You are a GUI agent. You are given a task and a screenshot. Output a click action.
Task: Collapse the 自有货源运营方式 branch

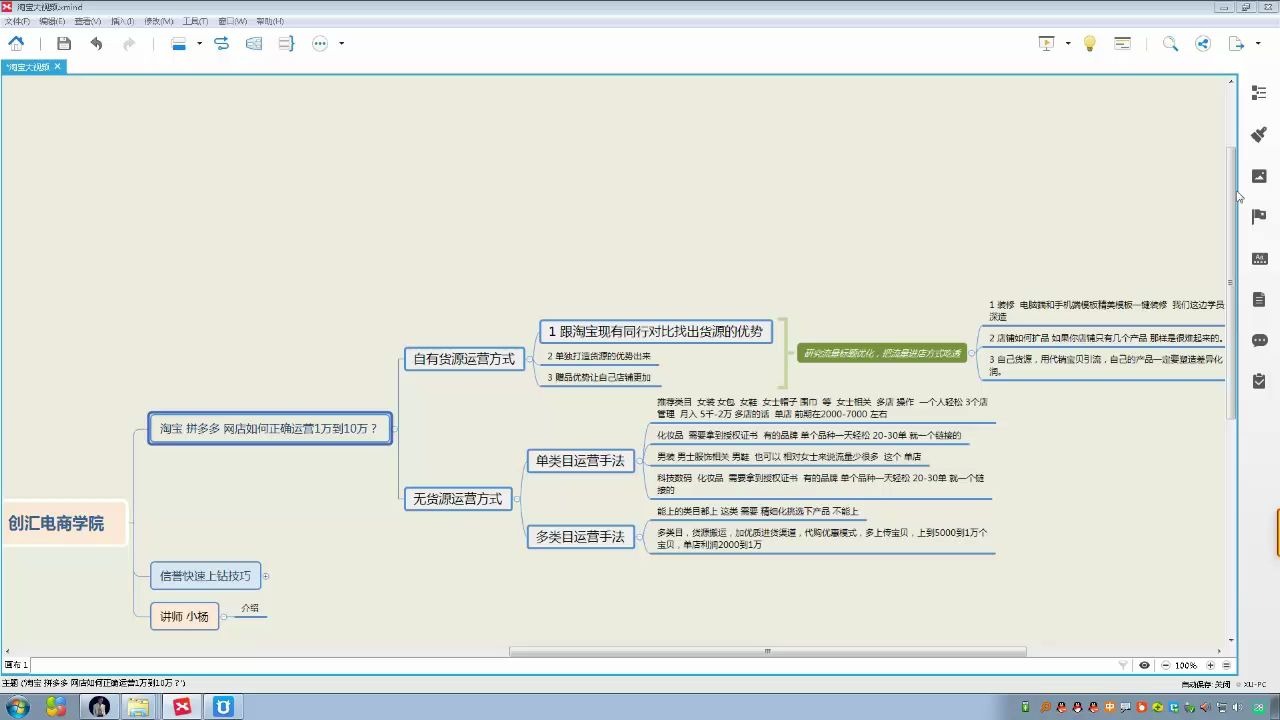coord(529,359)
